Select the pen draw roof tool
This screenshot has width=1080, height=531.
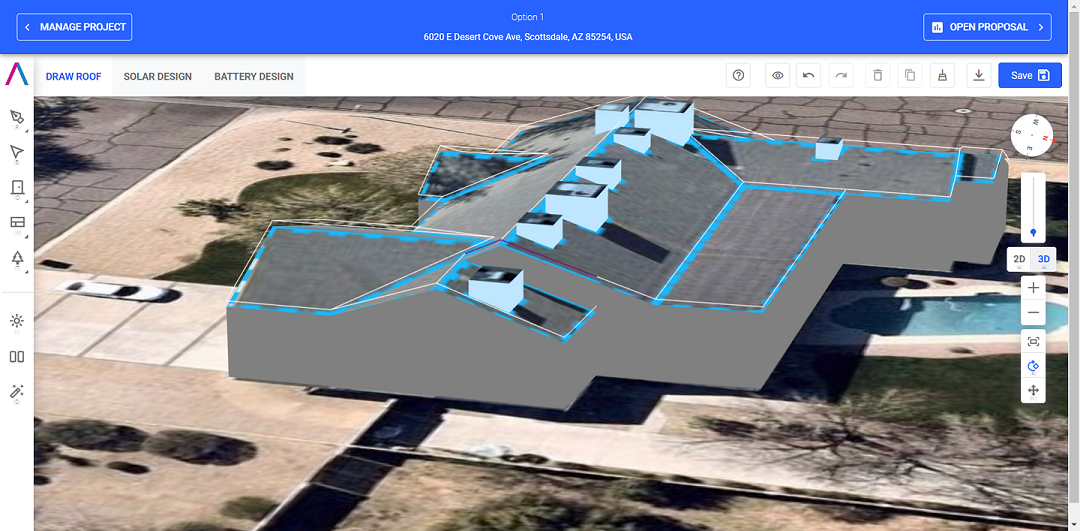coord(16,117)
